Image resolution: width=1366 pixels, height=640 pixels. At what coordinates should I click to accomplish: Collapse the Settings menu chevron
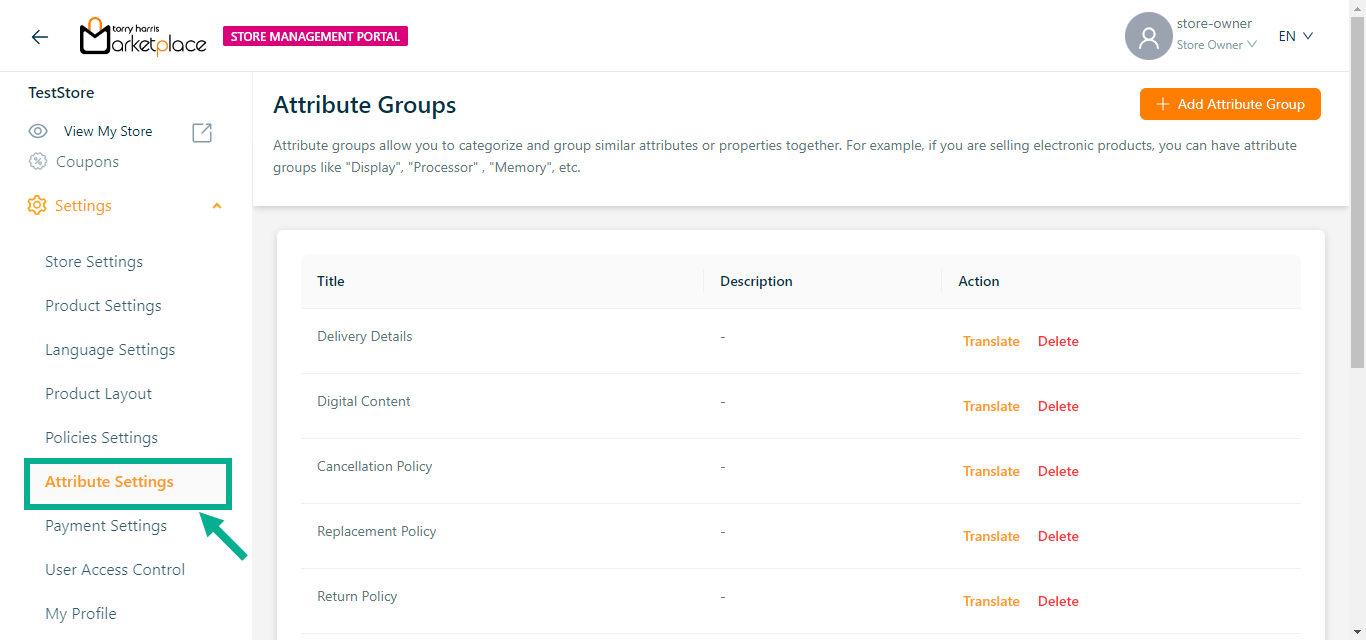point(217,206)
